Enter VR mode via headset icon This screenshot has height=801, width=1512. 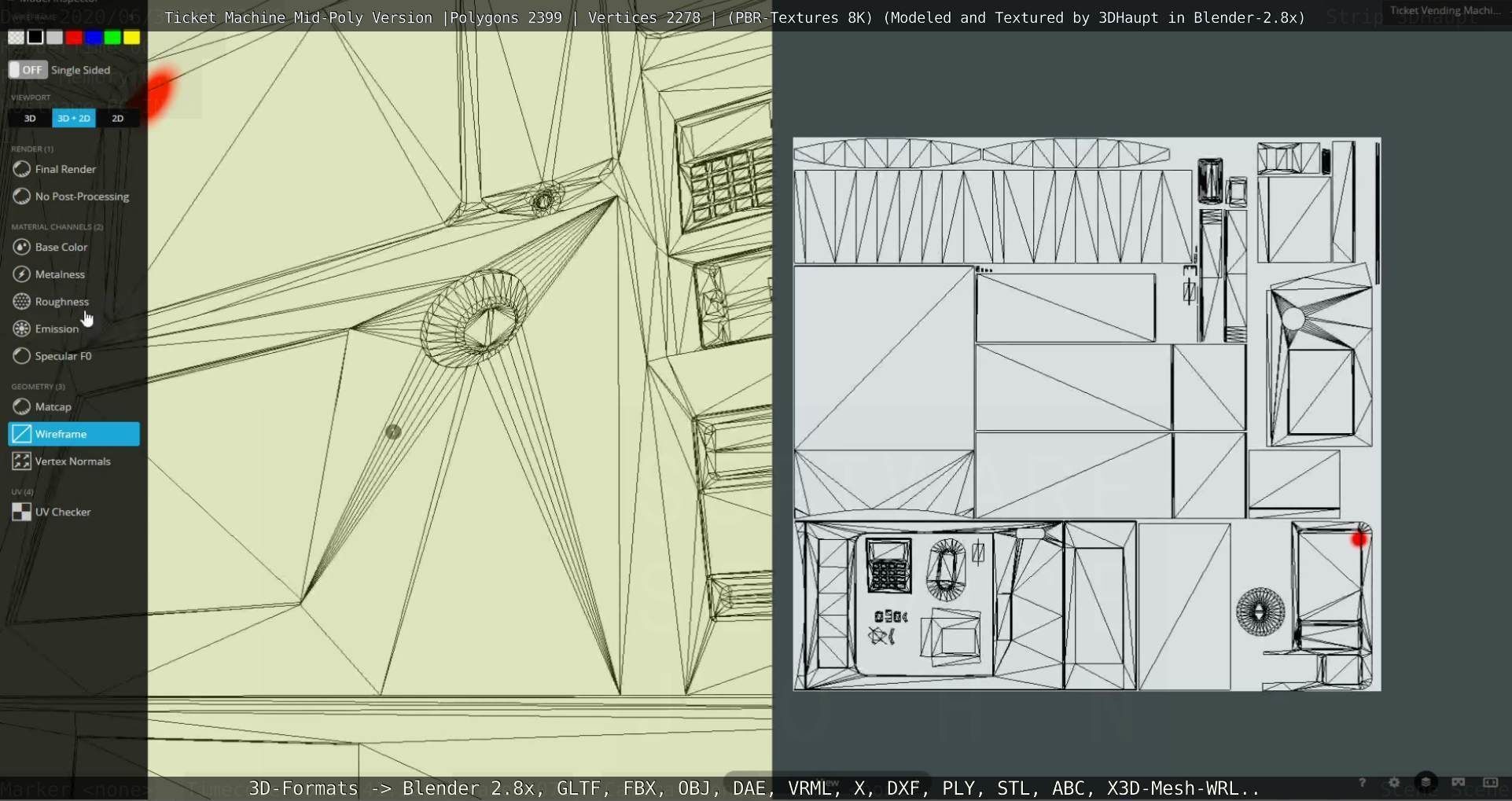pyautogui.click(x=1459, y=782)
